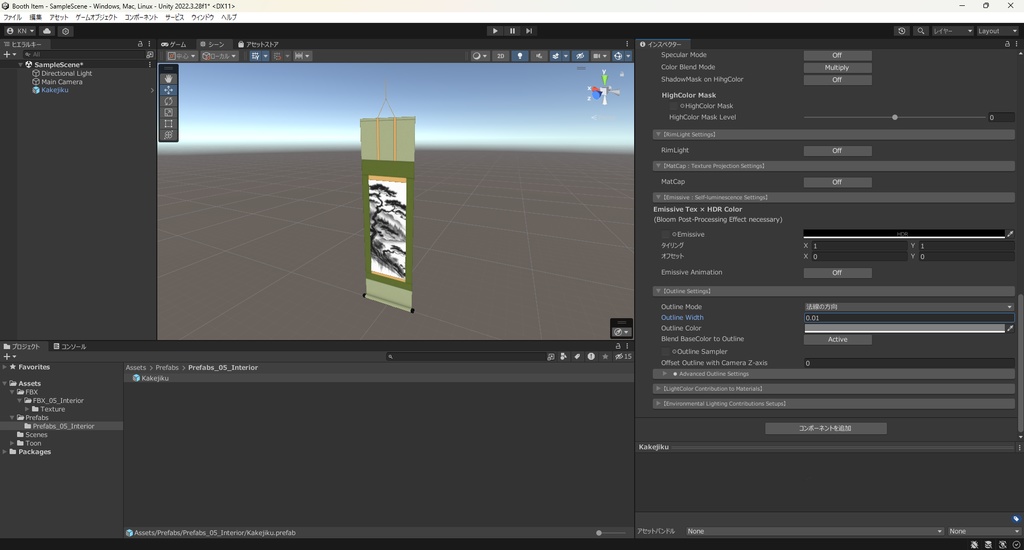Switch to the ゲーム tab
The width and height of the screenshot is (1024, 550).
174,44
